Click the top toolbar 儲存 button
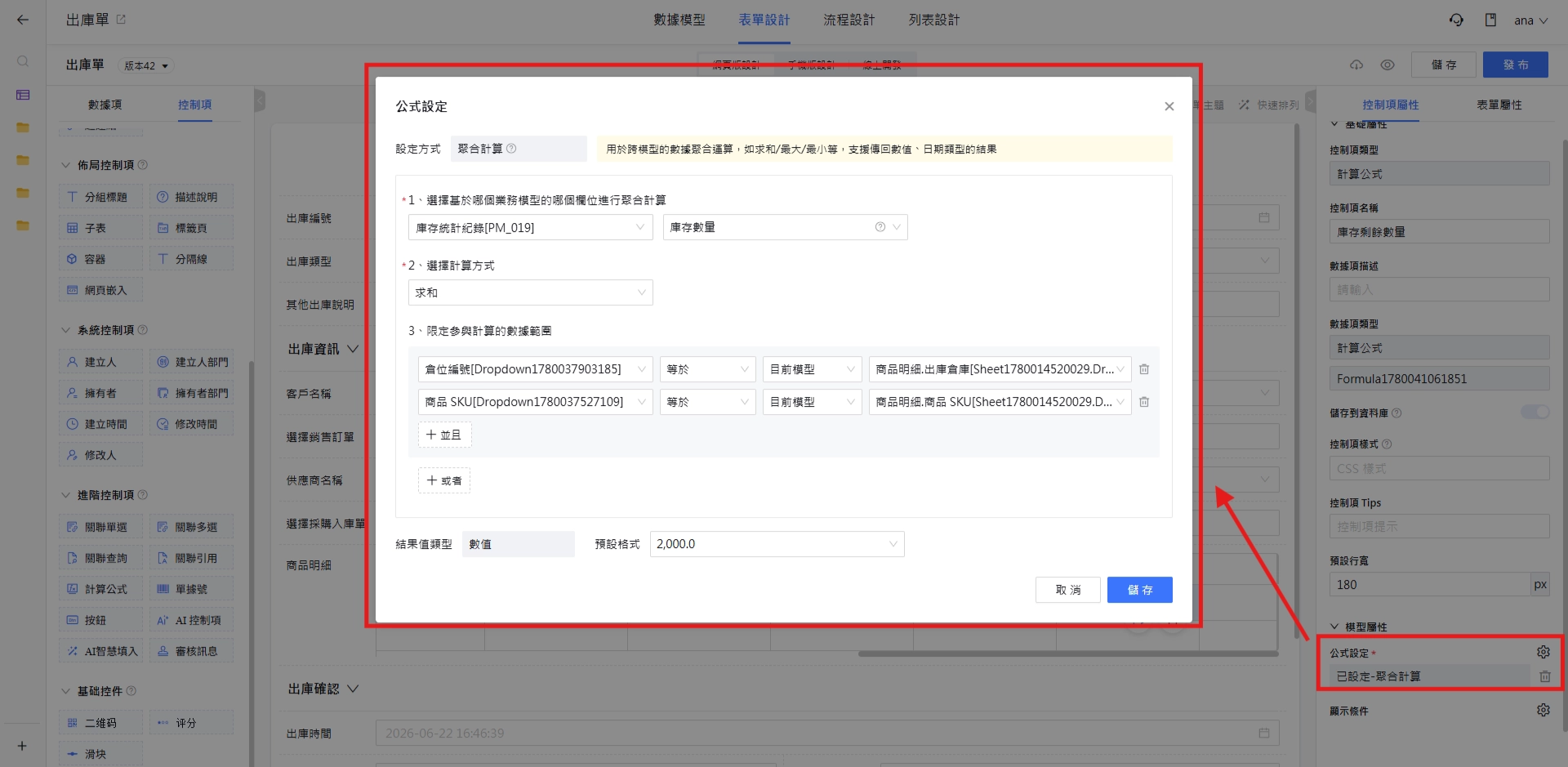 (1444, 65)
